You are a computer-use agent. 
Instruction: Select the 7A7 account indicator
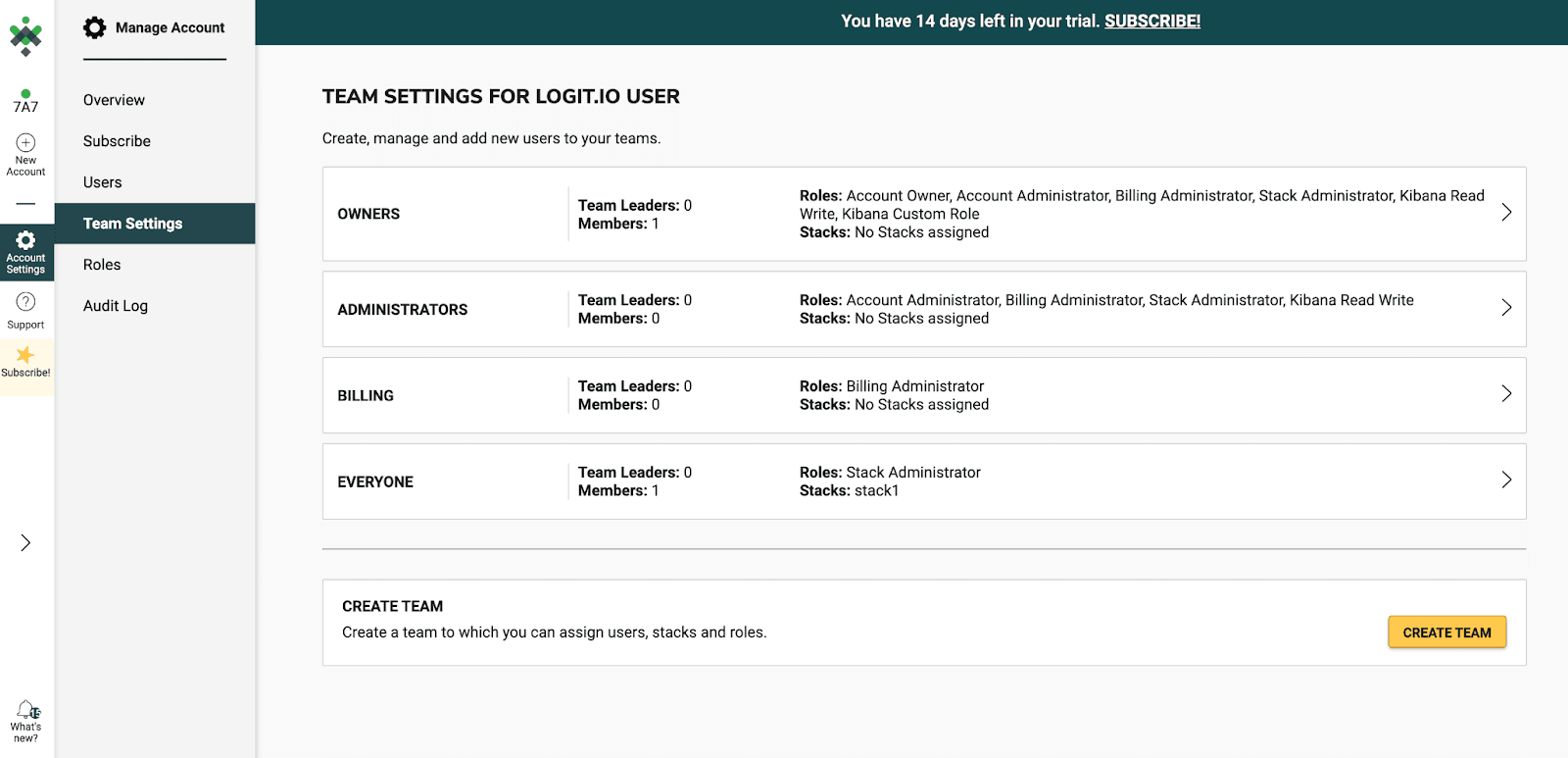click(x=25, y=102)
